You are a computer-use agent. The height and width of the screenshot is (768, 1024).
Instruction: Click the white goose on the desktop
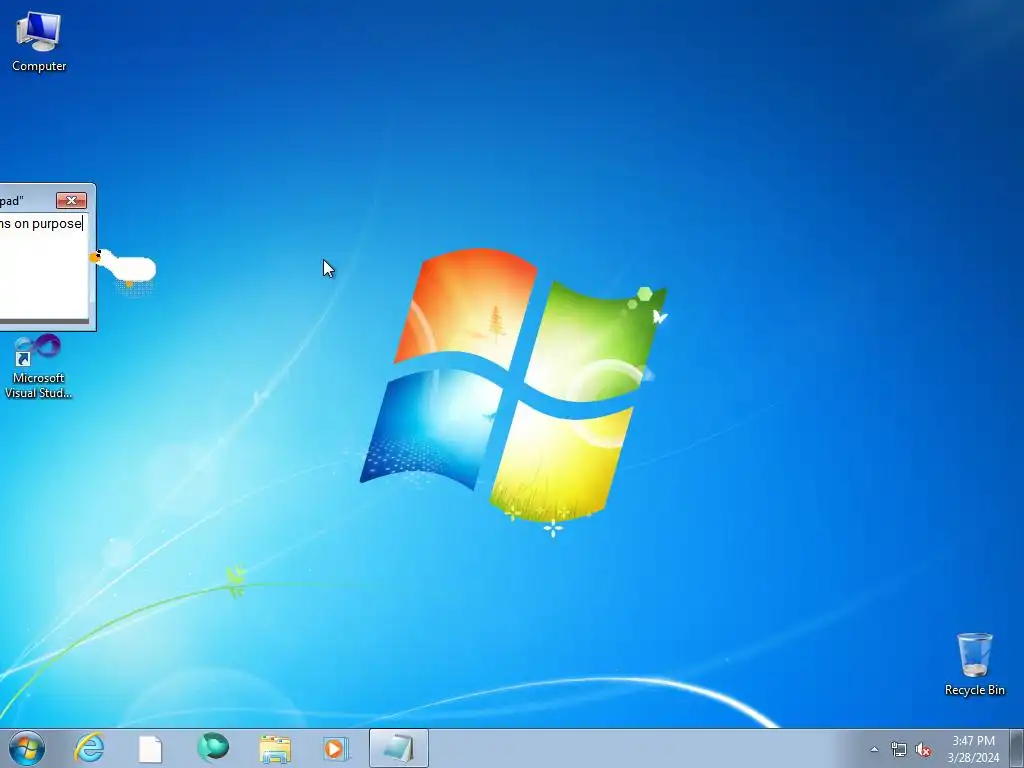tap(124, 268)
